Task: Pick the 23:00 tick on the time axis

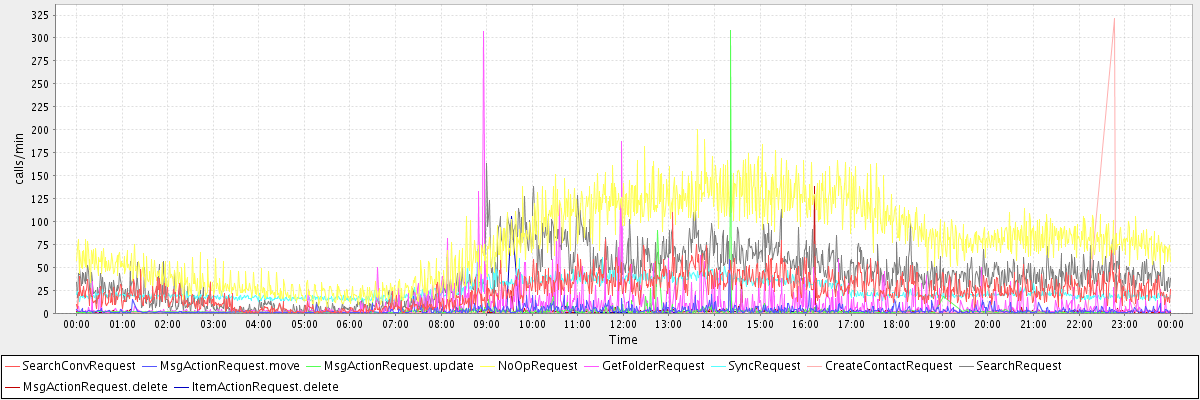Action: tap(1124, 324)
